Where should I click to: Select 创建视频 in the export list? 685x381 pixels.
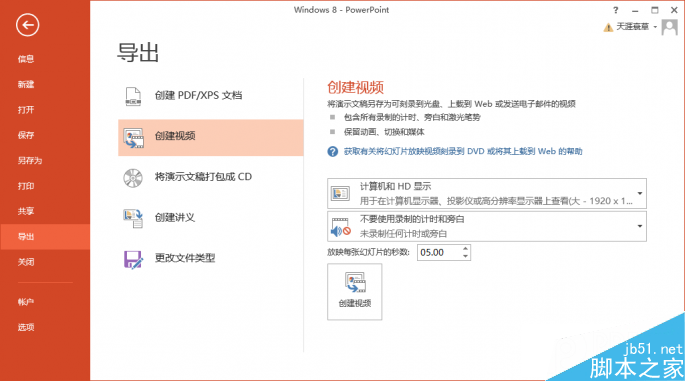tap(211, 137)
